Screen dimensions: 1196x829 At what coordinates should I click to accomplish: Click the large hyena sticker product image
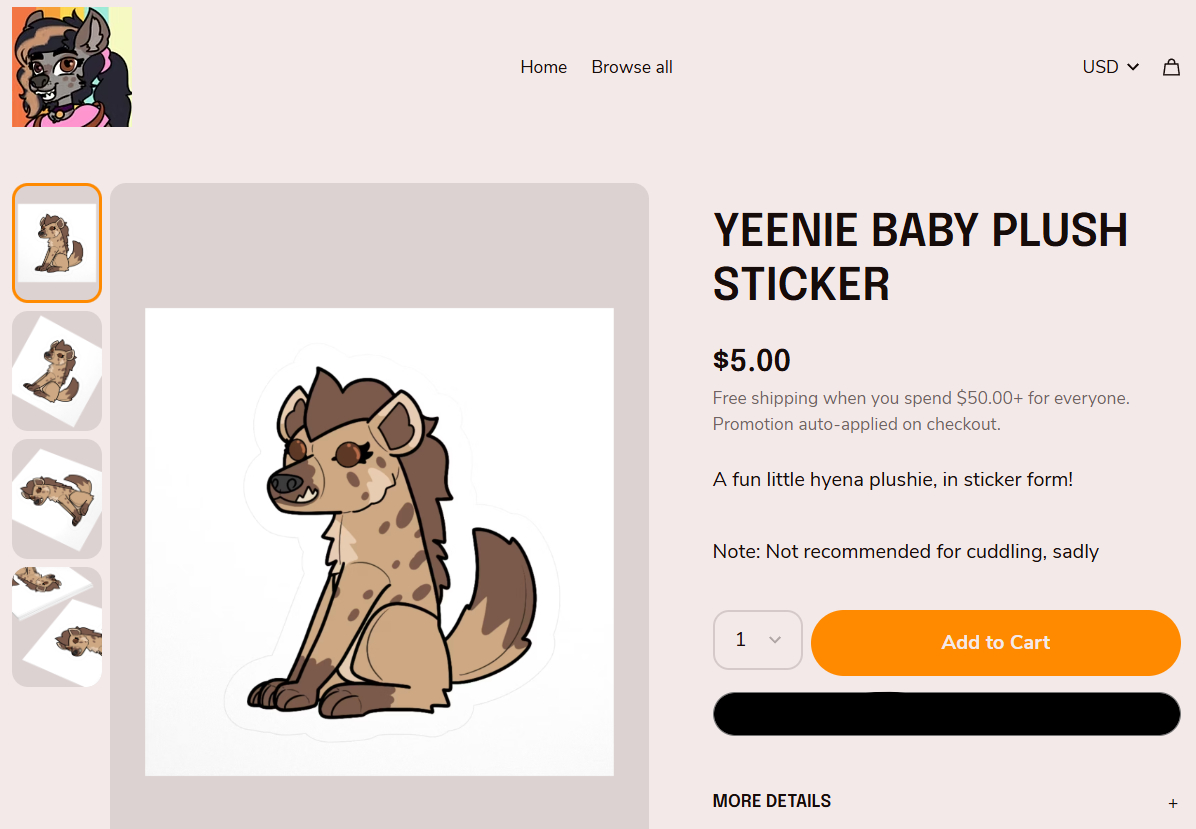379,541
